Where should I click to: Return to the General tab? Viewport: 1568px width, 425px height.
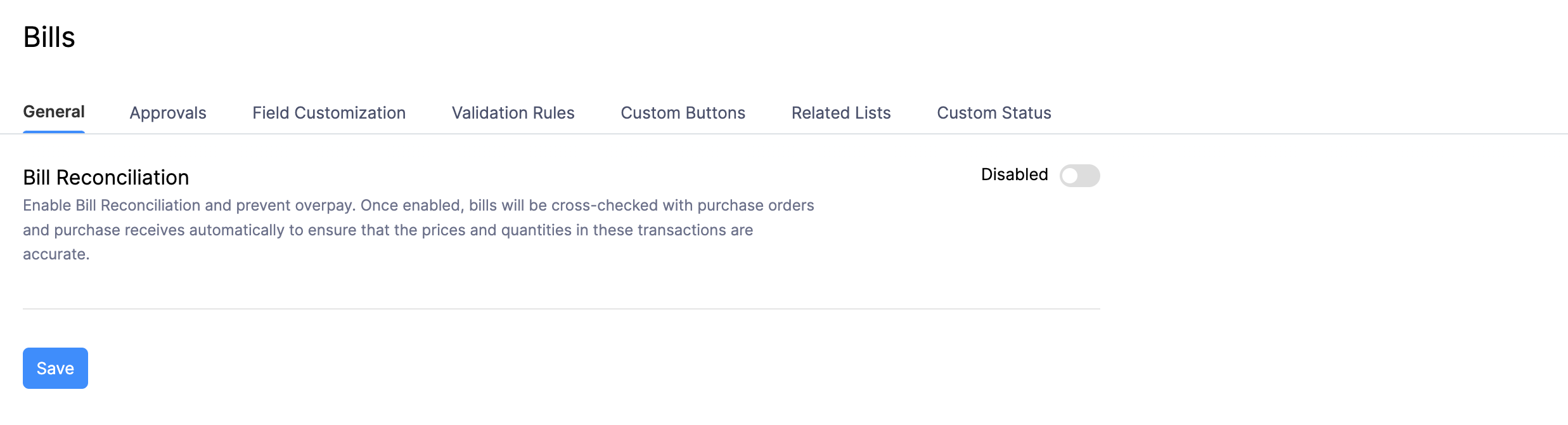[53, 111]
